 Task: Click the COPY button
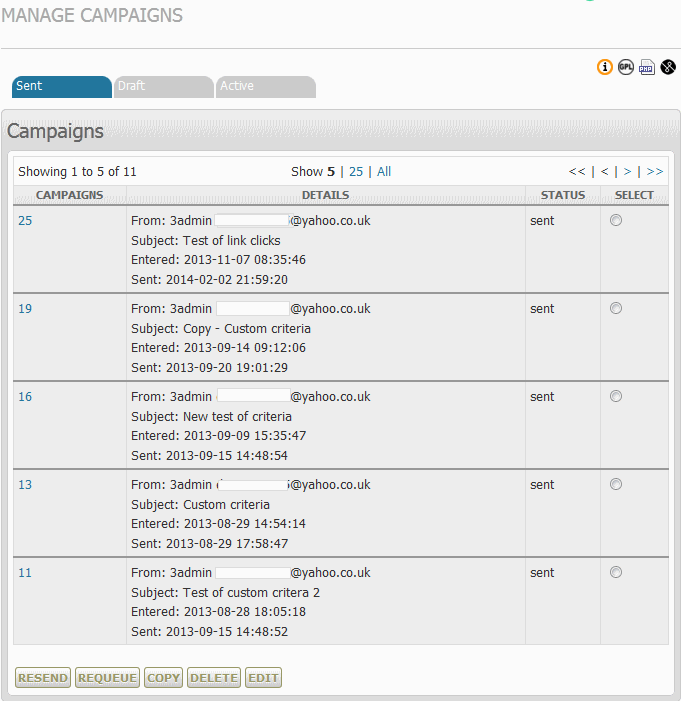163,678
